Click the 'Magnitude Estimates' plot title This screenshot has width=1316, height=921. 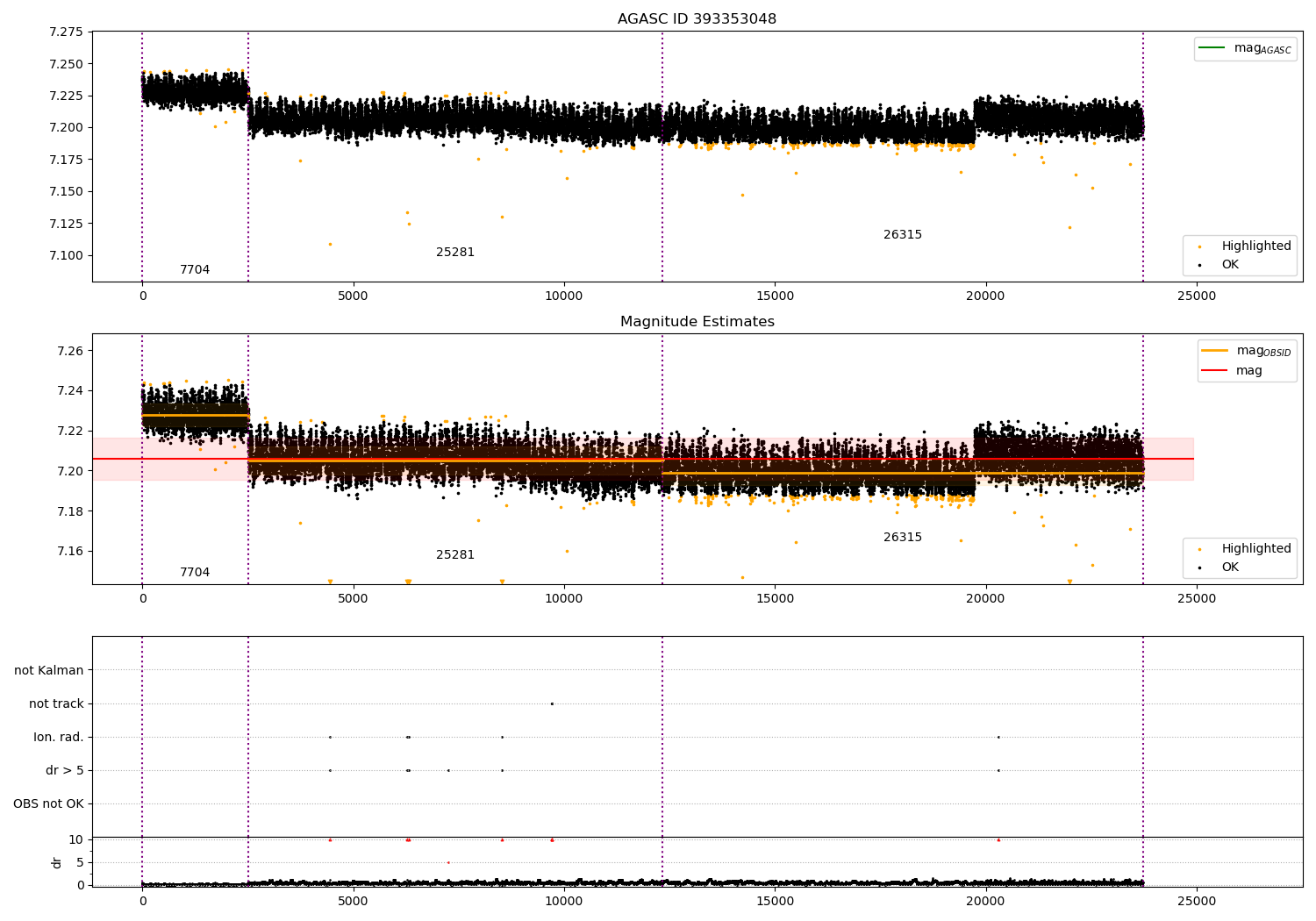coord(697,322)
